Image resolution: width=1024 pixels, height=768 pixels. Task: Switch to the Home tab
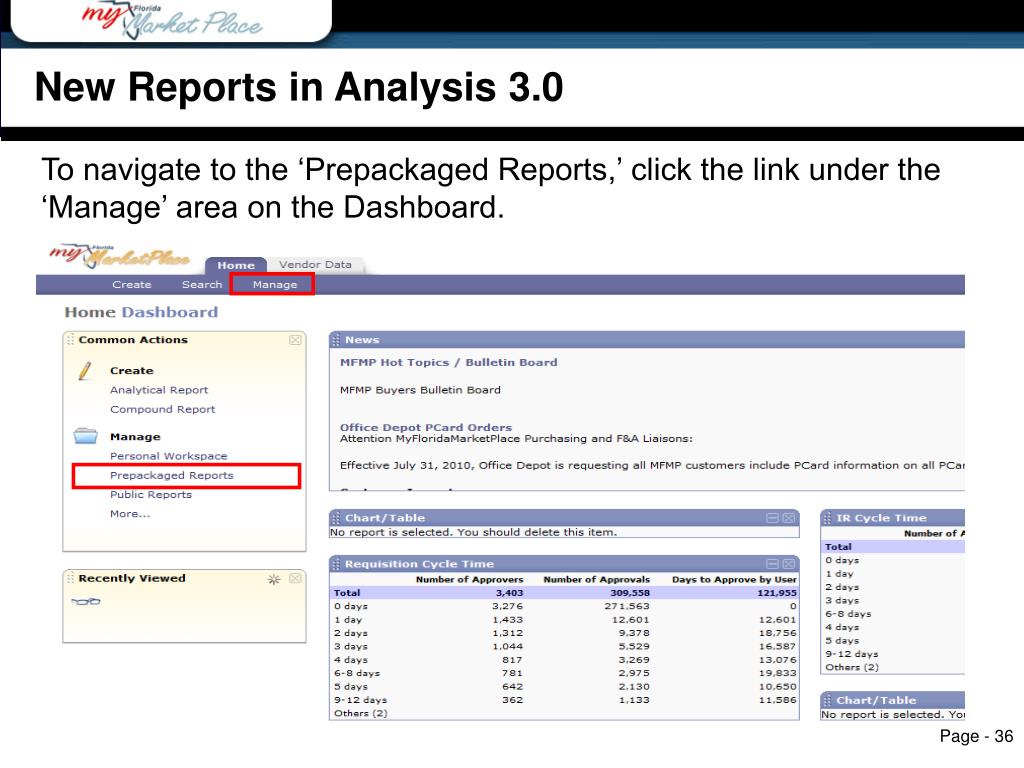coord(236,265)
